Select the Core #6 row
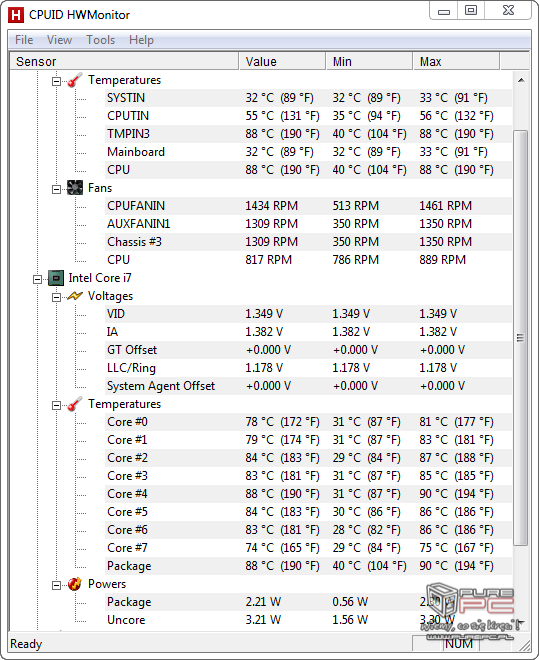This screenshot has width=539, height=660. click(308, 530)
